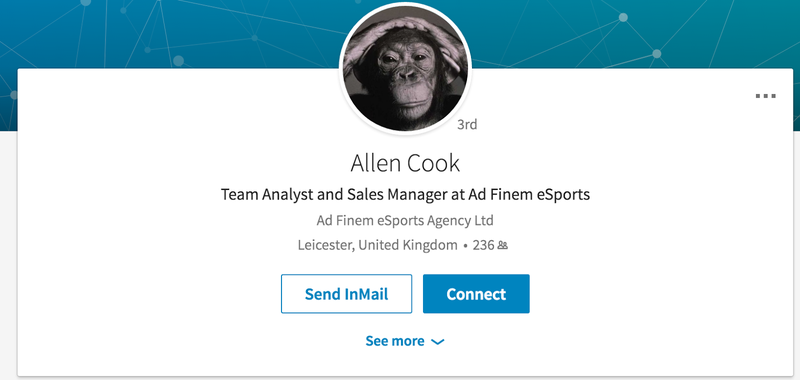Click the blue Connect button

476,294
